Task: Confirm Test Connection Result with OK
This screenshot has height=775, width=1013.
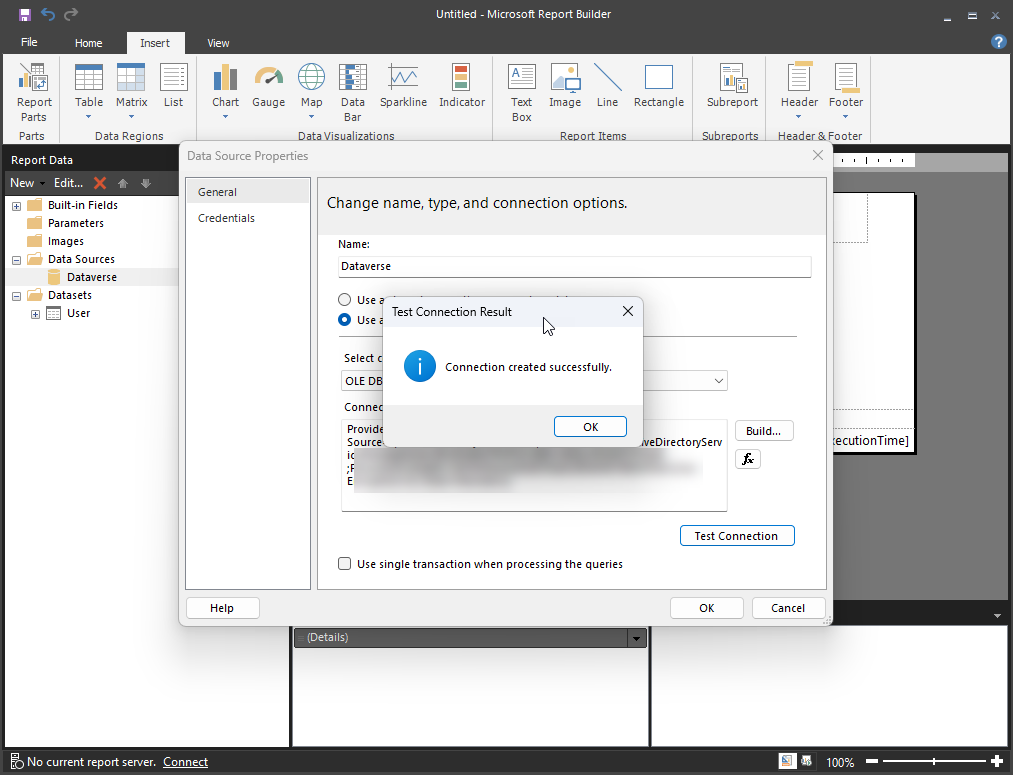Action: coord(590,427)
